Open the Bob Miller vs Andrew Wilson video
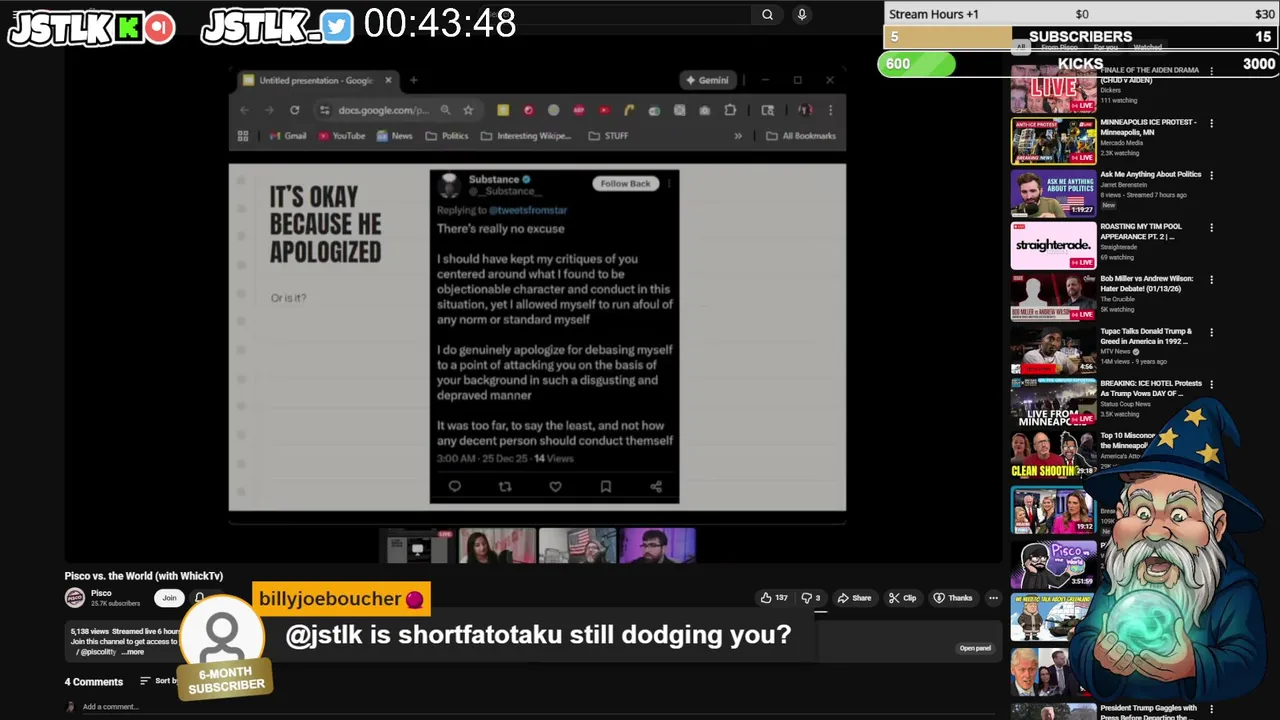Viewport: 1280px width, 720px height. tap(1053, 298)
